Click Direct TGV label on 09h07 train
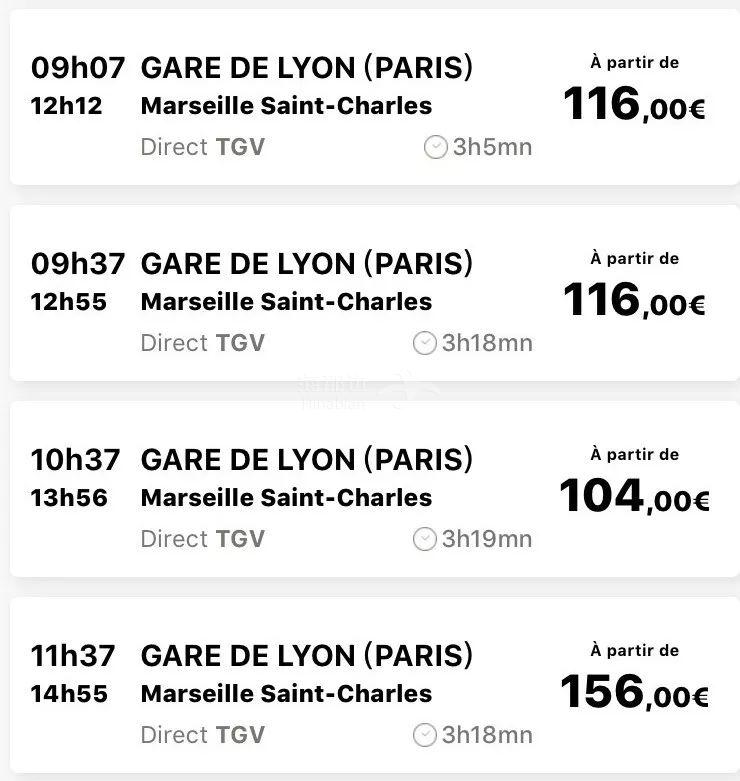 (203, 147)
